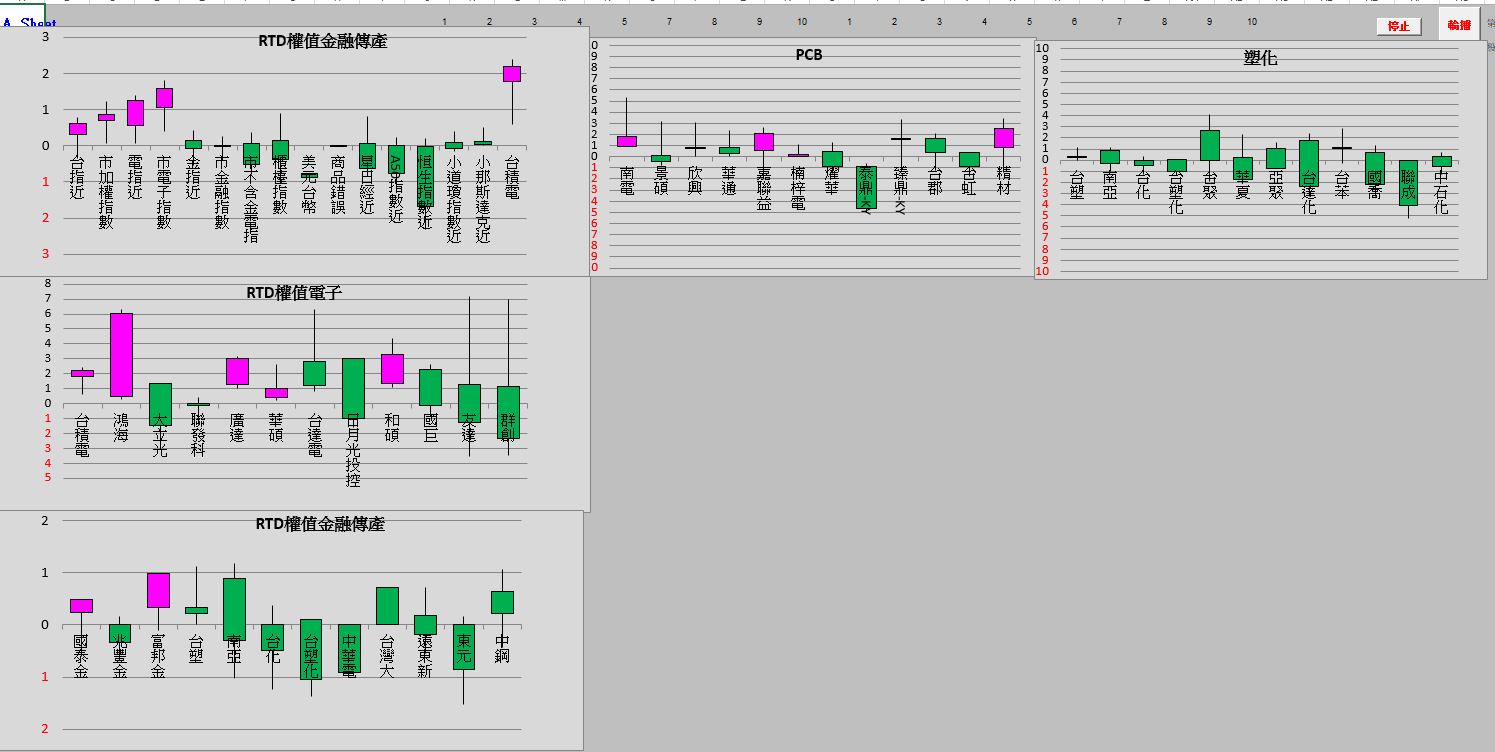Select the PCB chart title
Screen dimensions: 1495x752
pyautogui.click(x=808, y=55)
